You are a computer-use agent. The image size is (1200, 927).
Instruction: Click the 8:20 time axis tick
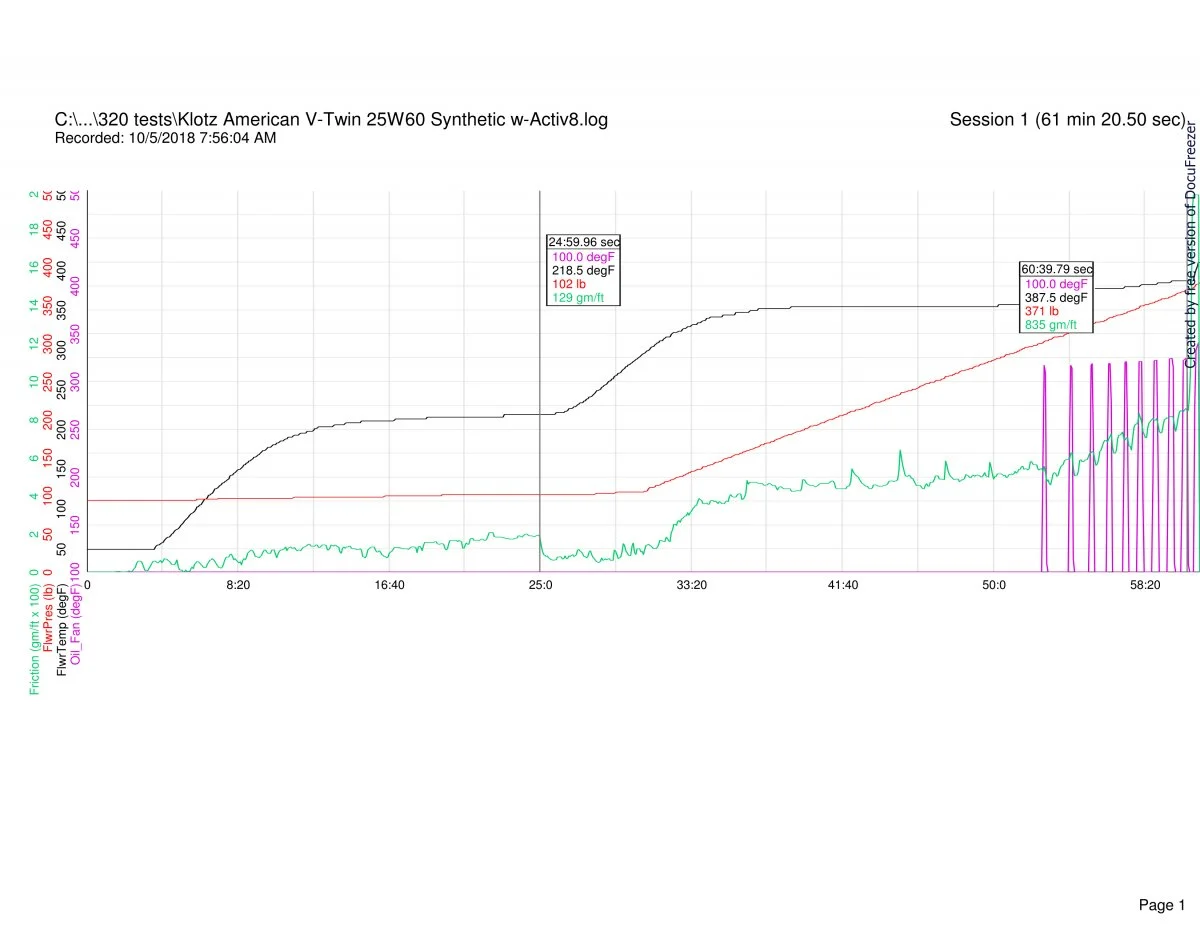click(238, 584)
